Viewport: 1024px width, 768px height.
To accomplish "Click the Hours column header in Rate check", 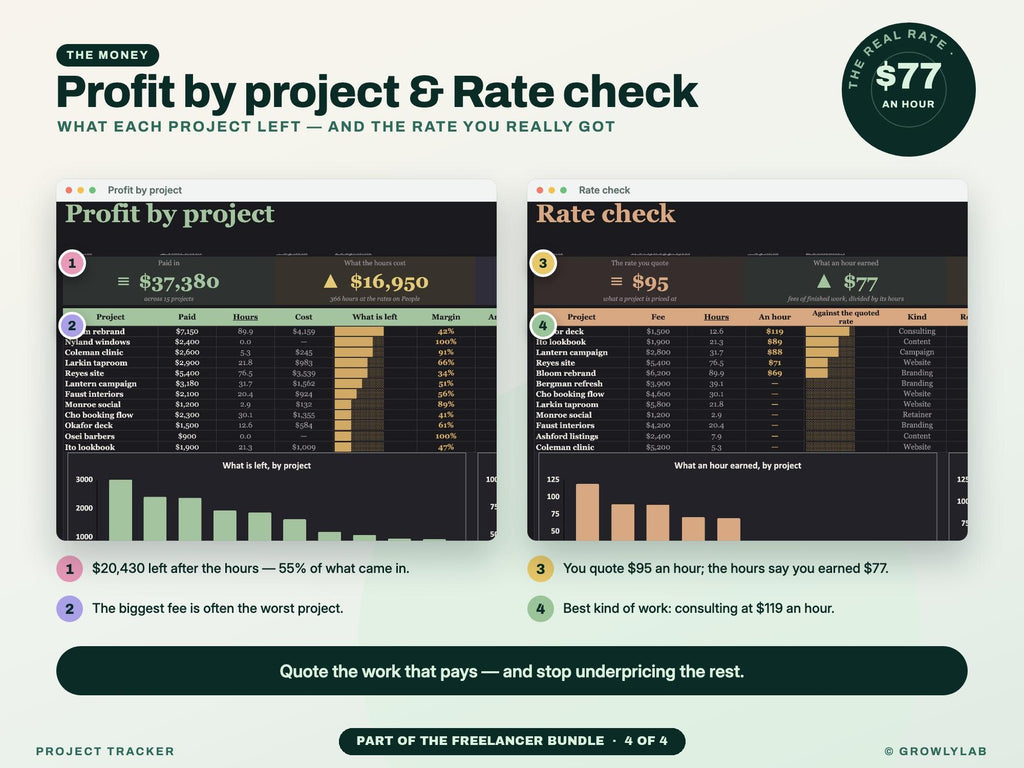I will tap(716, 317).
